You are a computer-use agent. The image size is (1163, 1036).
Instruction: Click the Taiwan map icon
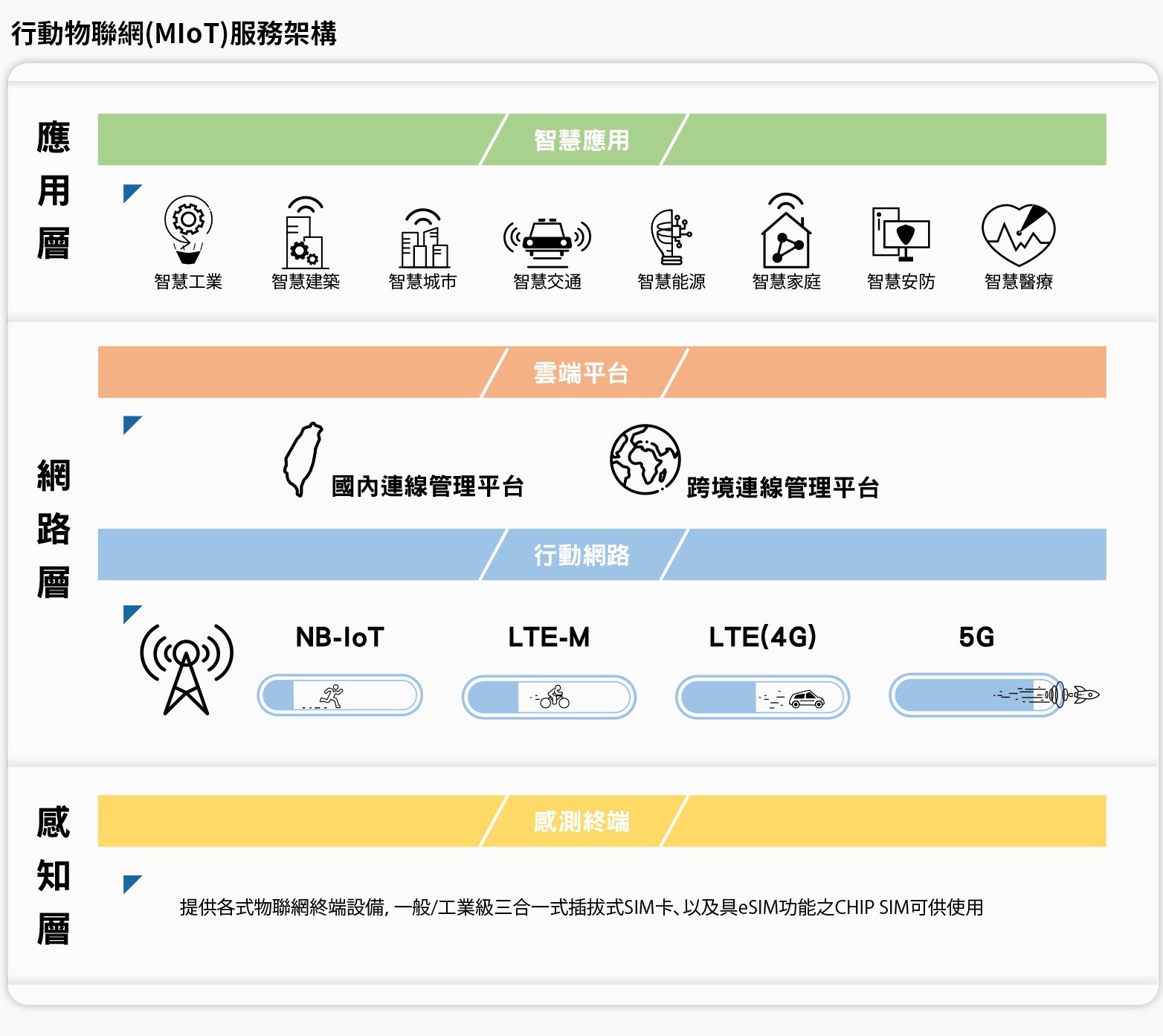303,460
